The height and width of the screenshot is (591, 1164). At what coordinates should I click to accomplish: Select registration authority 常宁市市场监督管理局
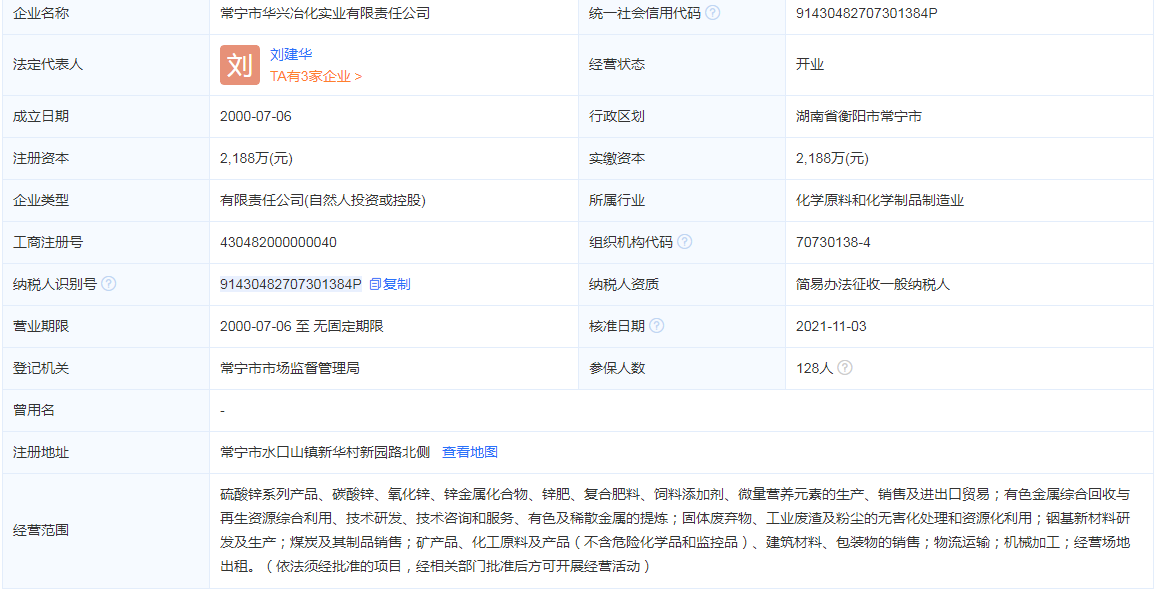[x=290, y=367]
